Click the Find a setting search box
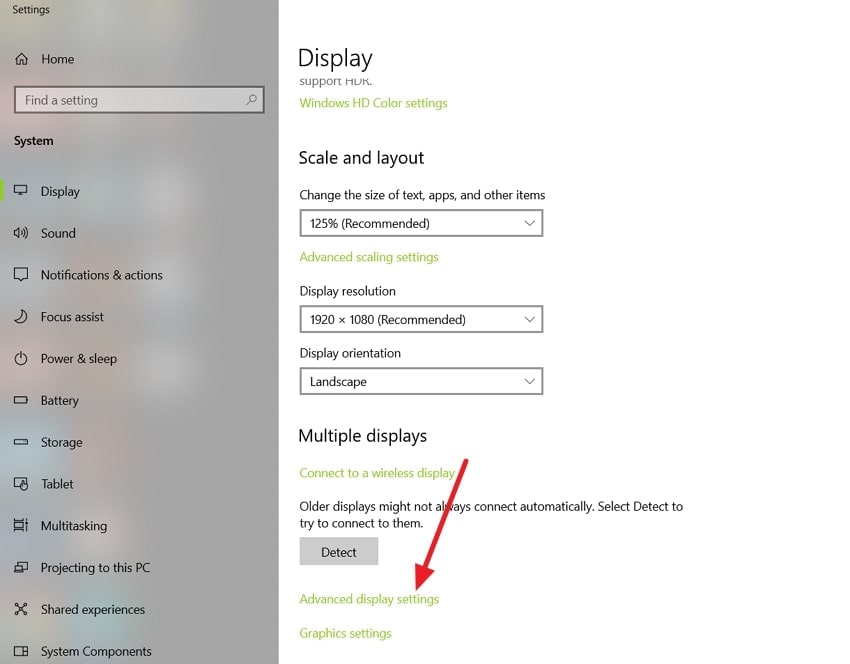Viewport: 850px width, 664px height. coord(138,100)
